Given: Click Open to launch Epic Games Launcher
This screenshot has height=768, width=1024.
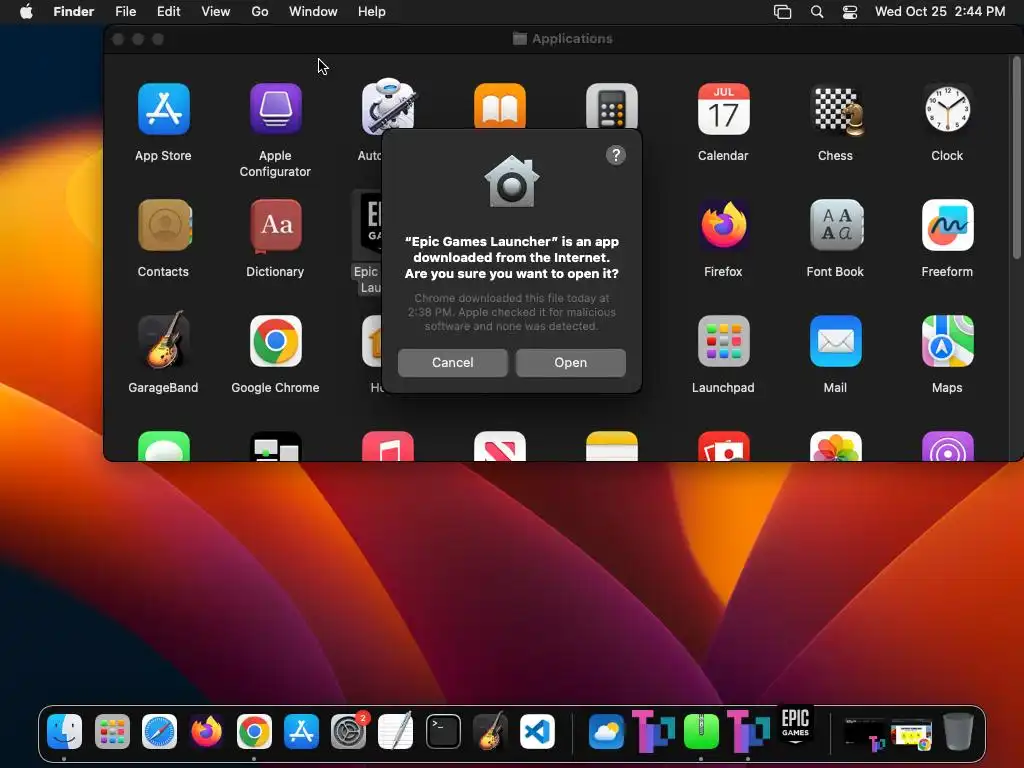Looking at the screenshot, I should pyautogui.click(x=571, y=362).
